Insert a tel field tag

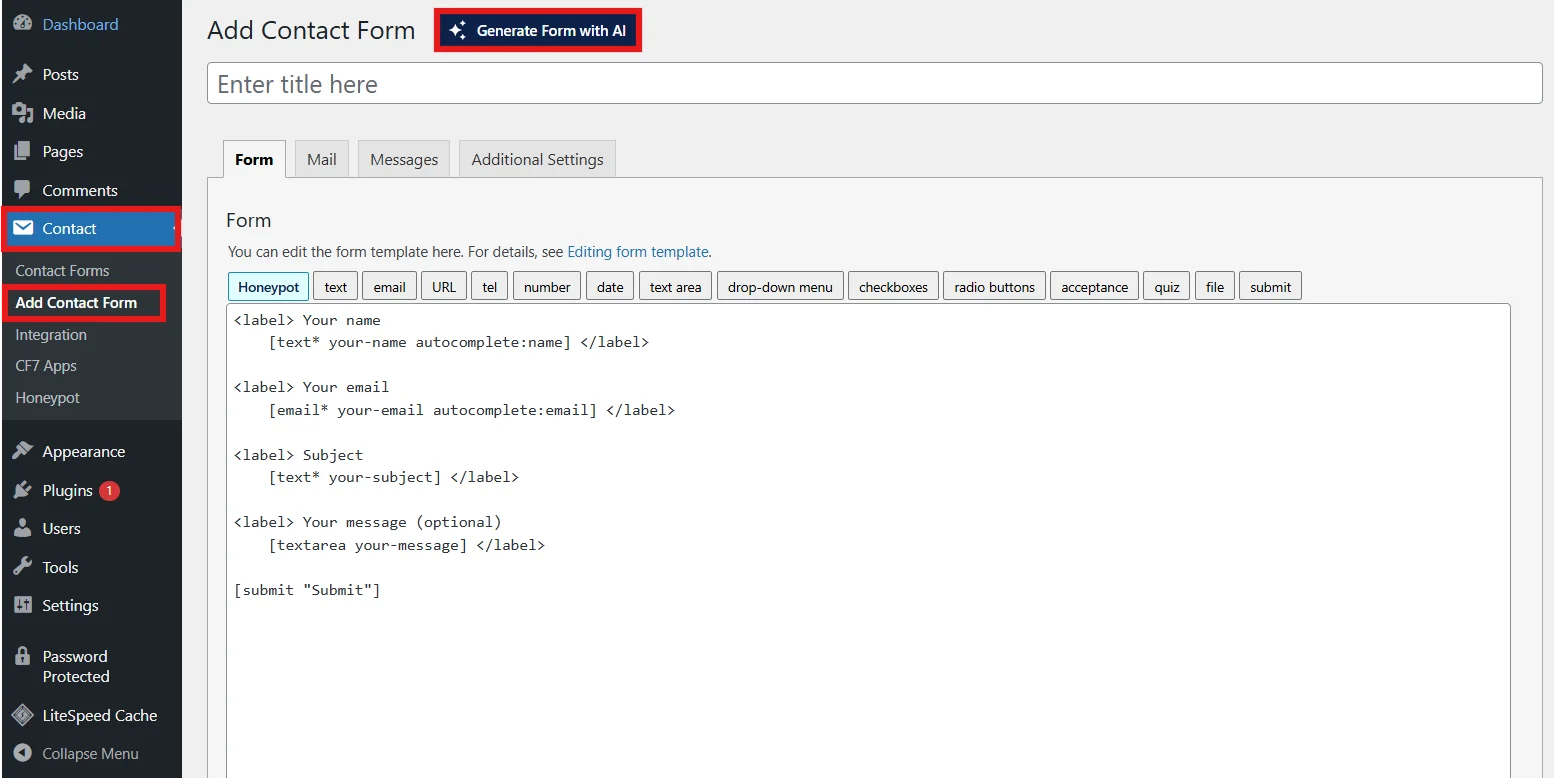click(x=490, y=287)
